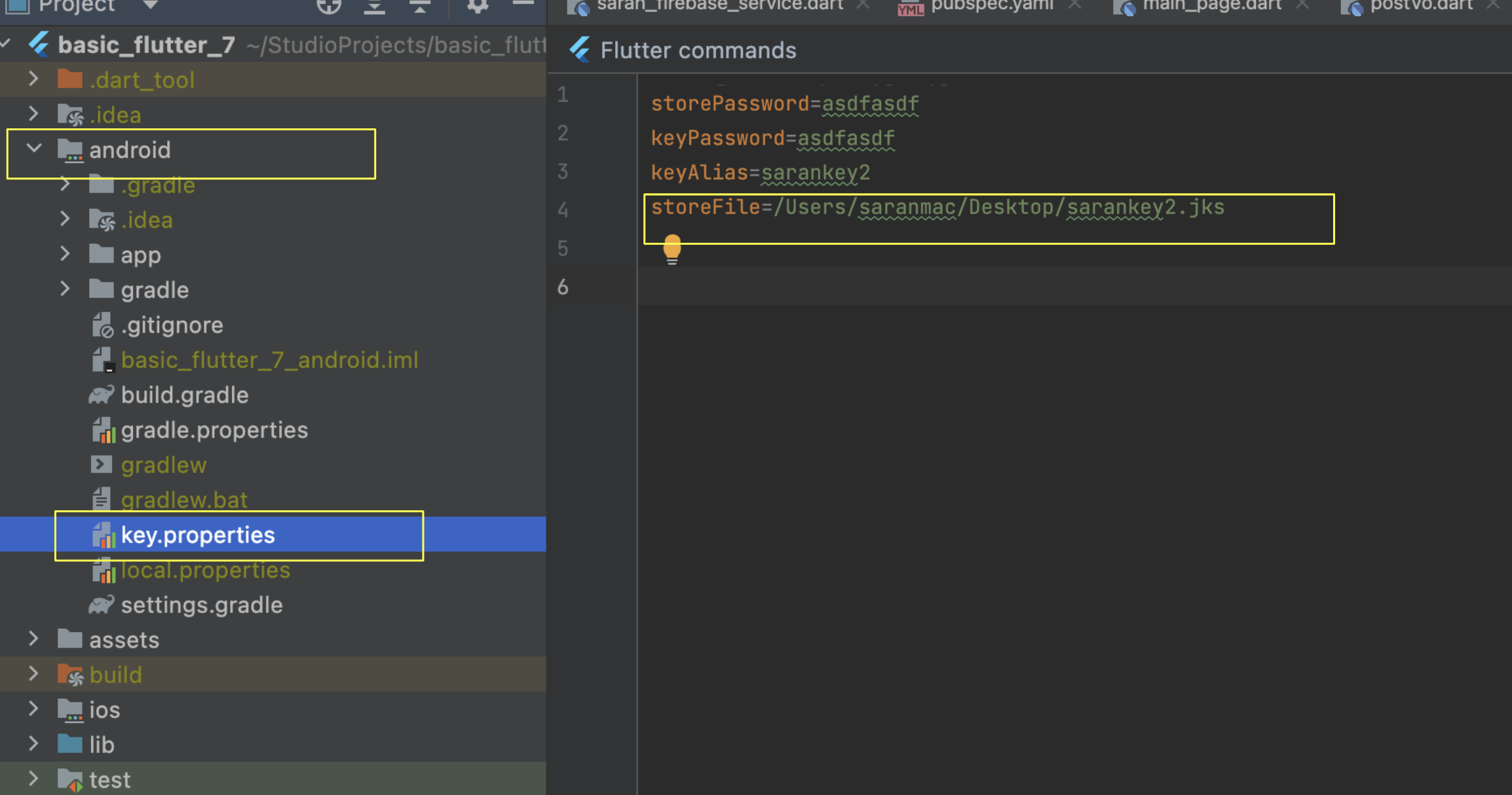Collapse the android folder

34,149
